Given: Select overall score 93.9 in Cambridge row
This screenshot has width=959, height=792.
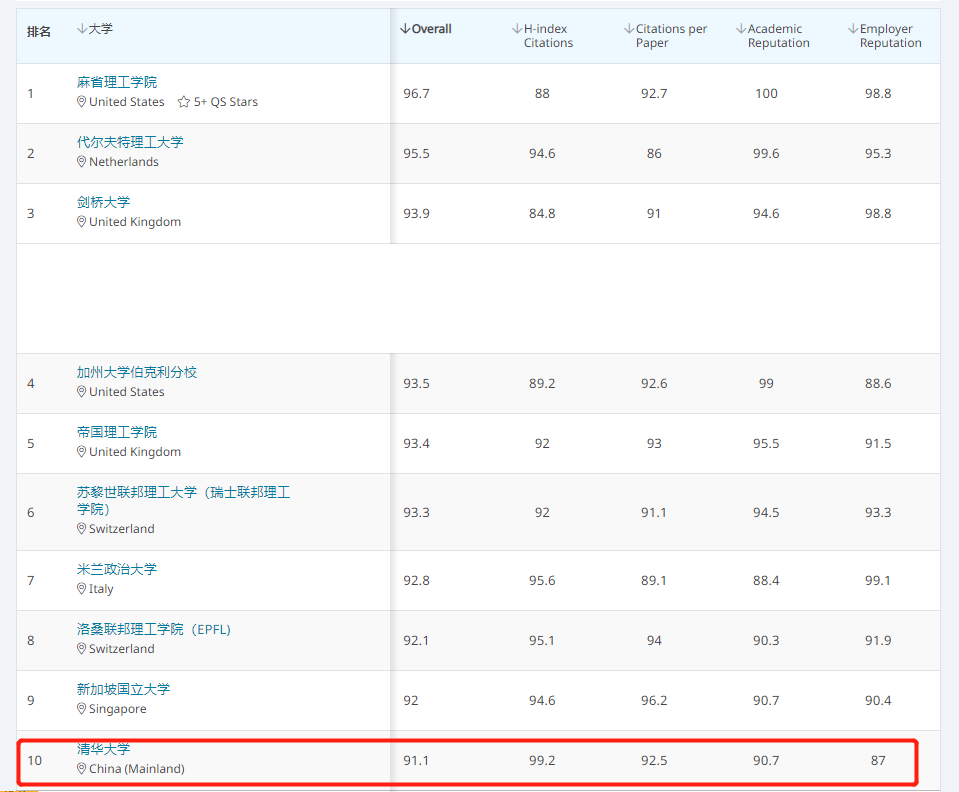Looking at the screenshot, I should click(x=416, y=213).
